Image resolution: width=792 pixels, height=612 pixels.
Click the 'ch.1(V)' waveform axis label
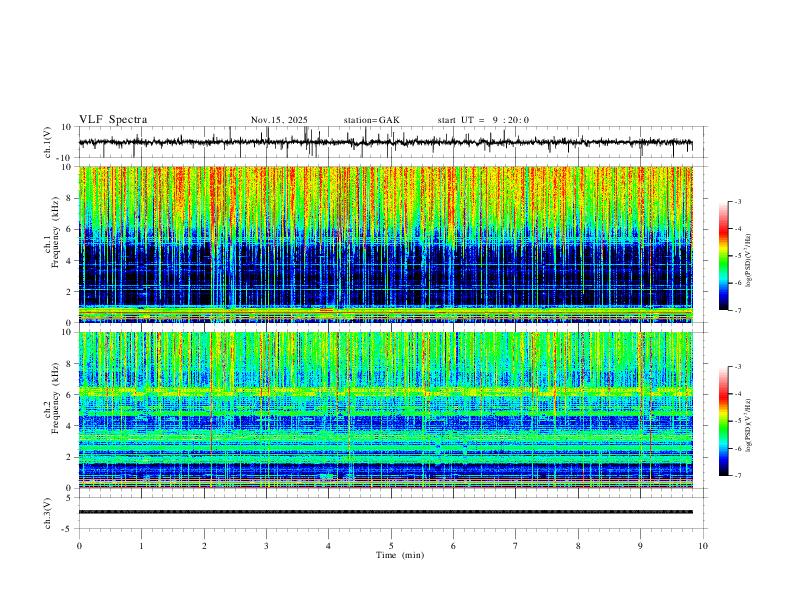pyautogui.click(x=48, y=142)
